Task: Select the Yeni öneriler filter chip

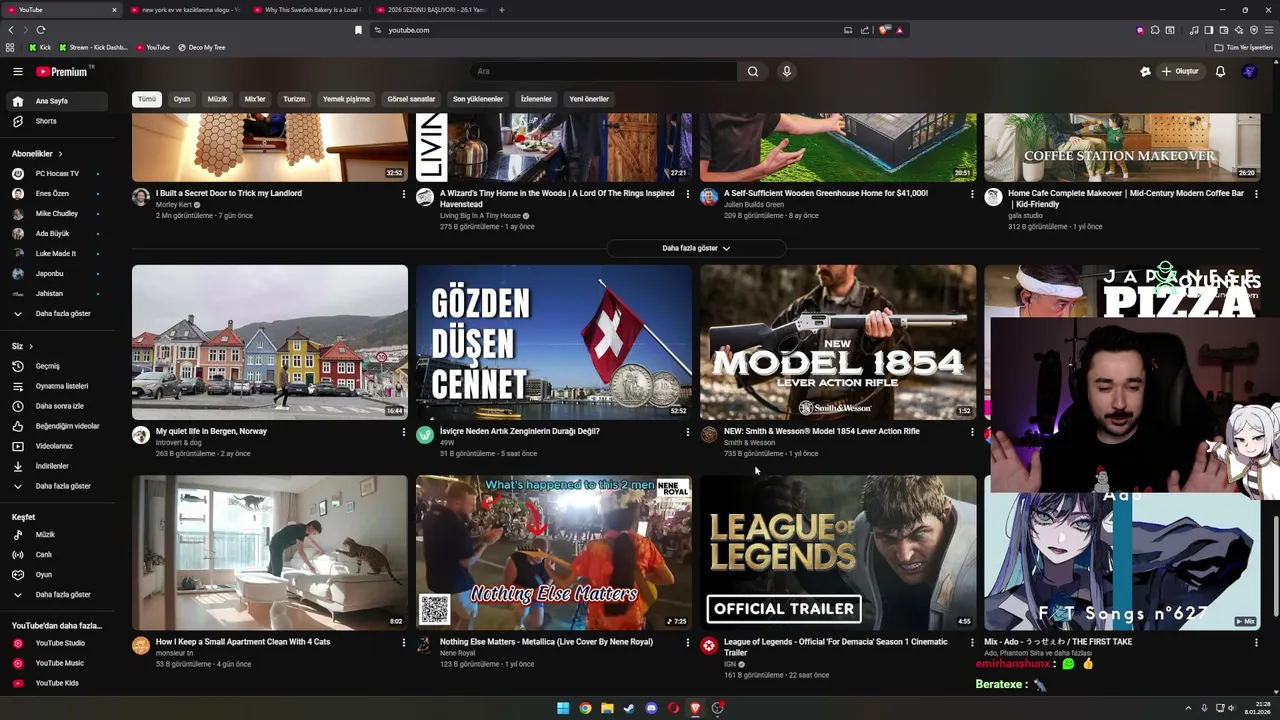Action: [x=589, y=99]
